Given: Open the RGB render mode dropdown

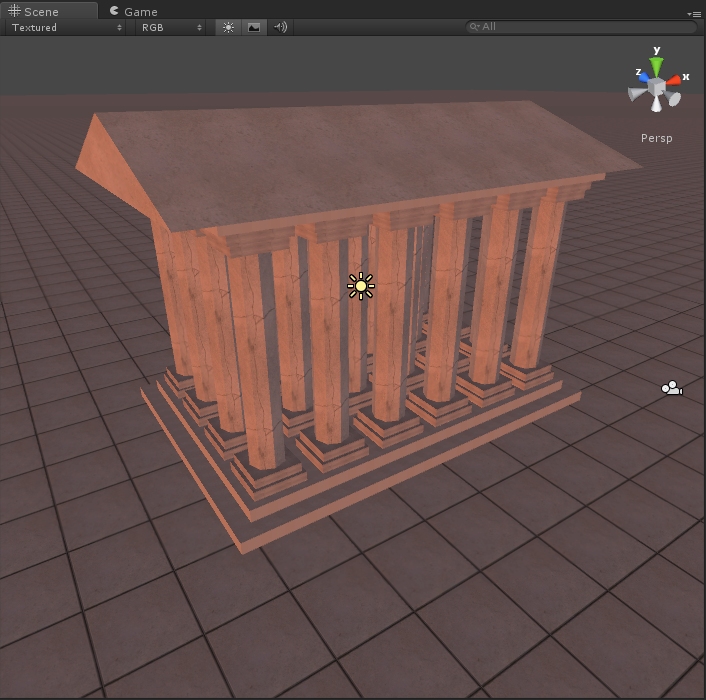Looking at the screenshot, I should click(171, 27).
